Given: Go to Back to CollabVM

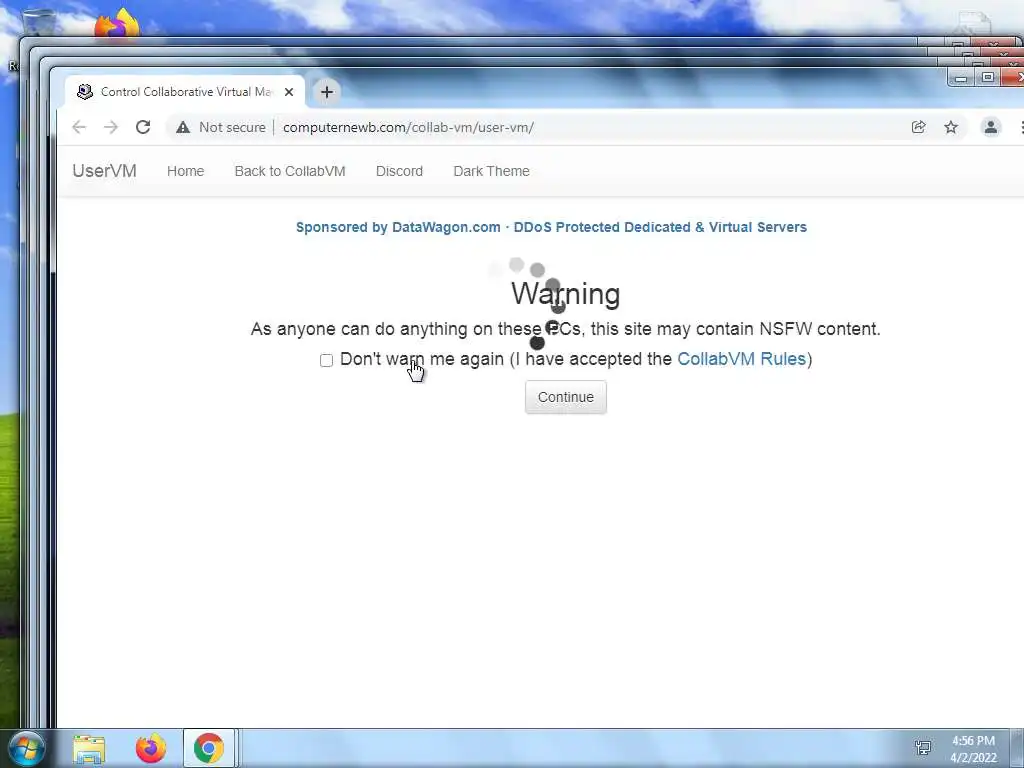Looking at the screenshot, I should [x=290, y=171].
